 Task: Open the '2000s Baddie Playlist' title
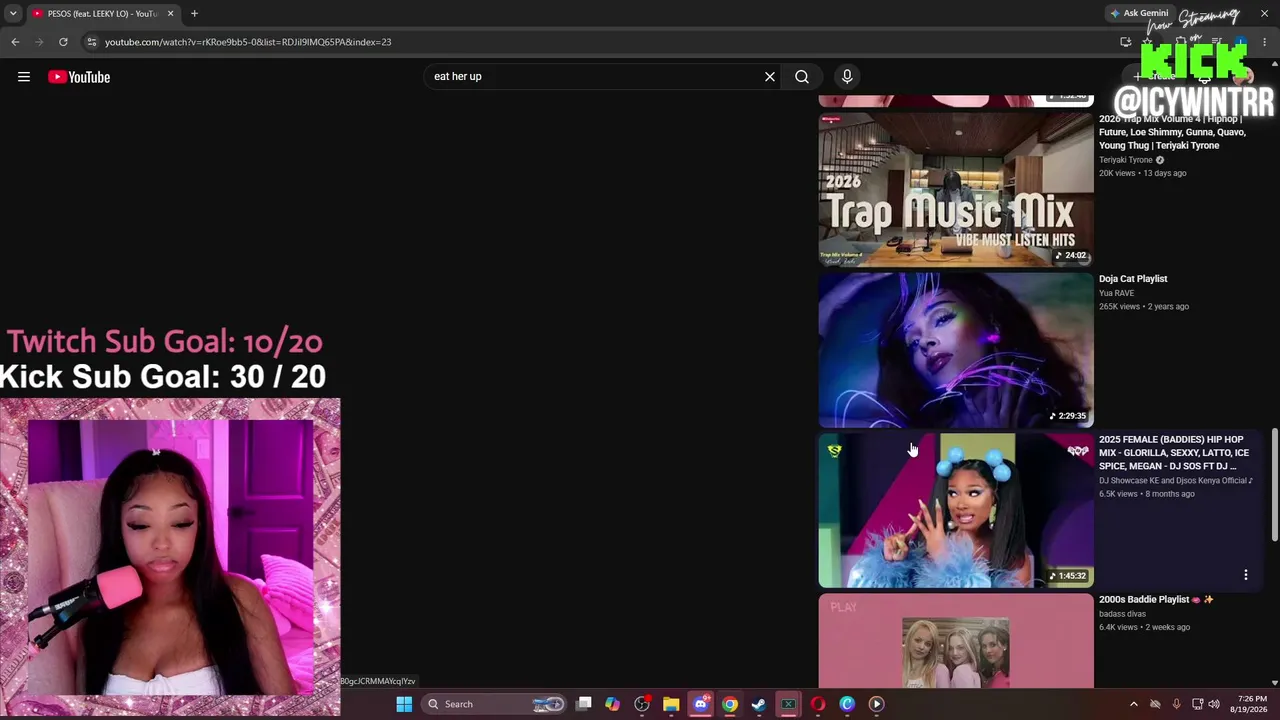(1156, 600)
